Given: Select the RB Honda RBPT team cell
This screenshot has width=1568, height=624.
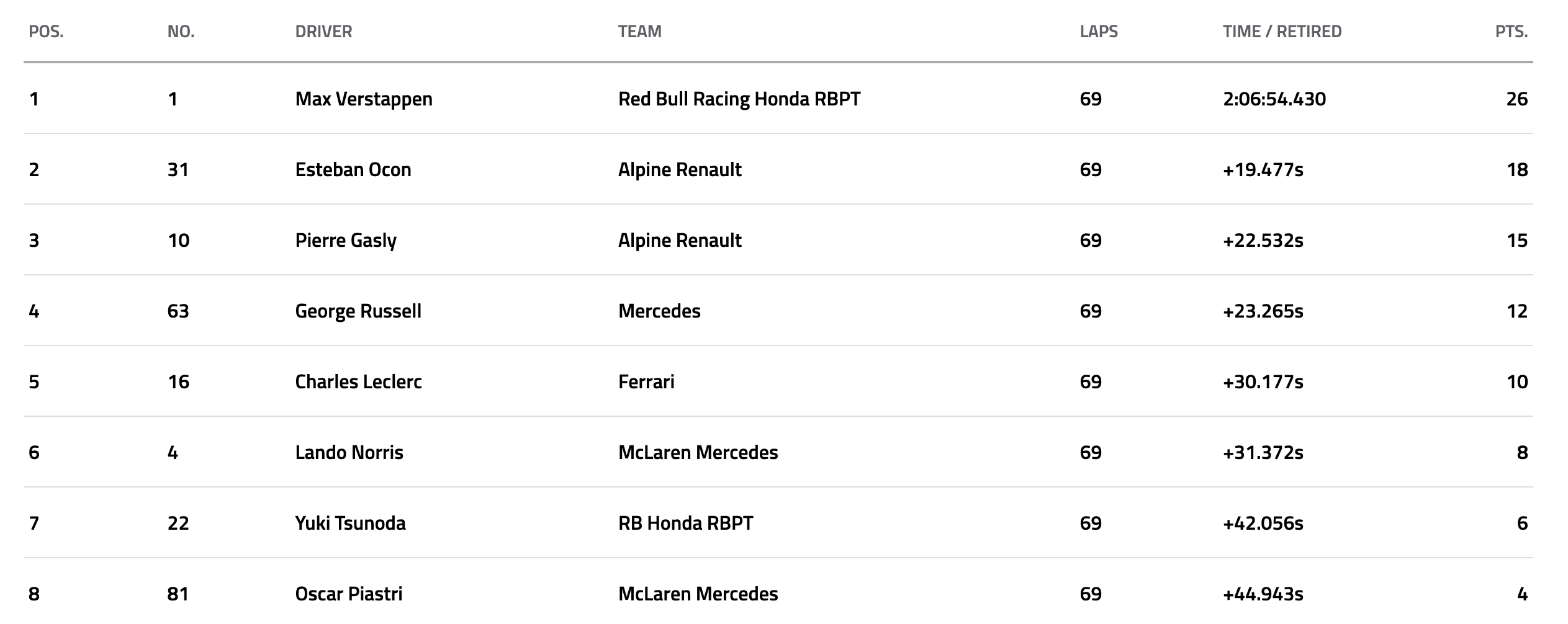Looking at the screenshot, I should click(685, 524).
